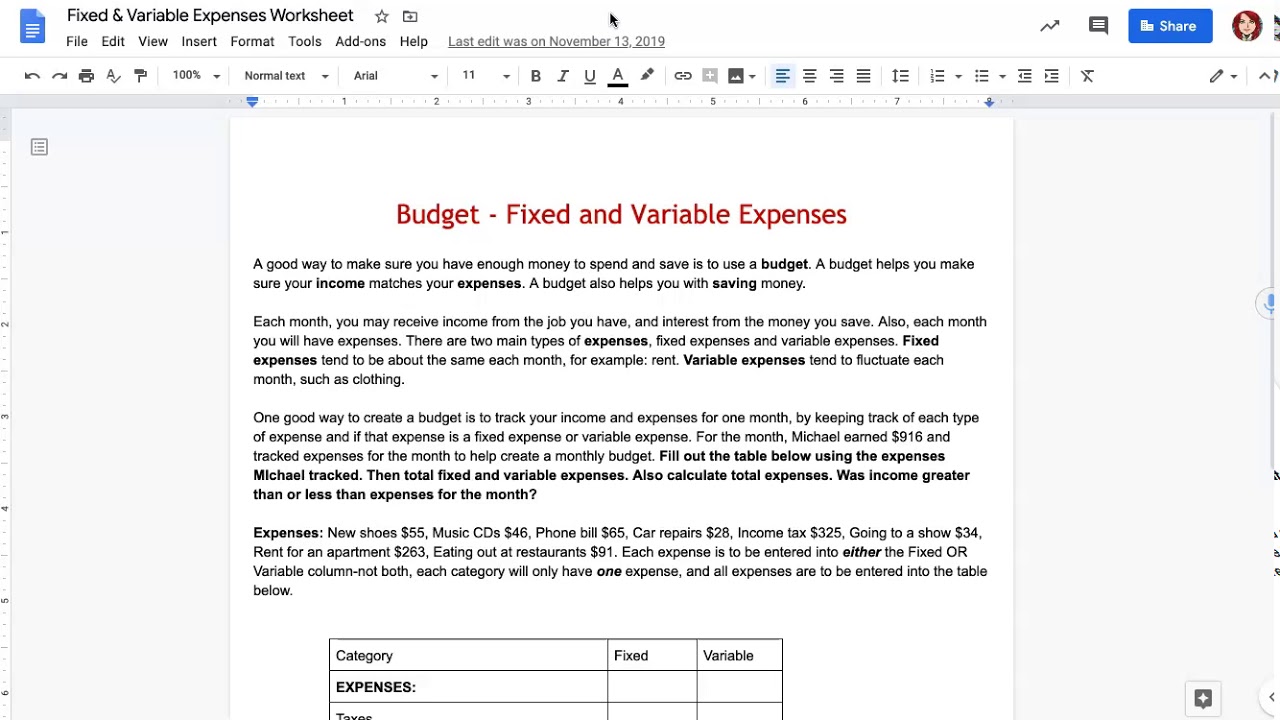Expand the image options arrow
The height and width of the screenshot is (720, 1280).
coord(752,76)
